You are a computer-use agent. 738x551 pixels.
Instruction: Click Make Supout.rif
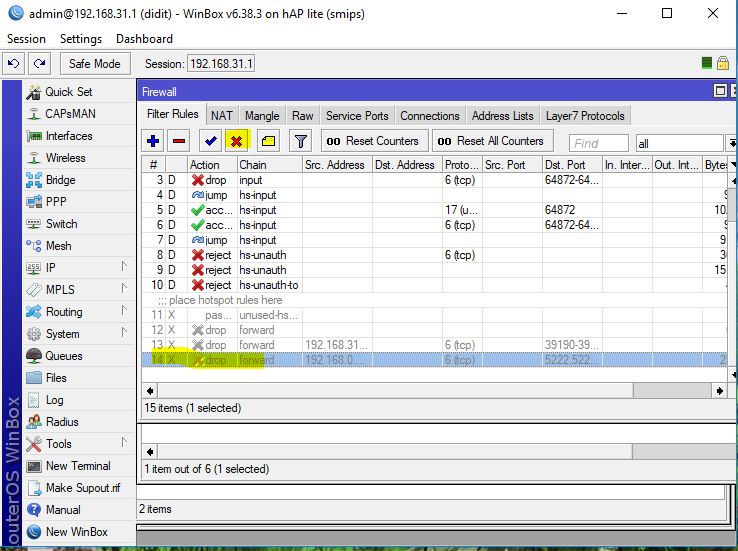pyautogui.click(x=83, y=488)
